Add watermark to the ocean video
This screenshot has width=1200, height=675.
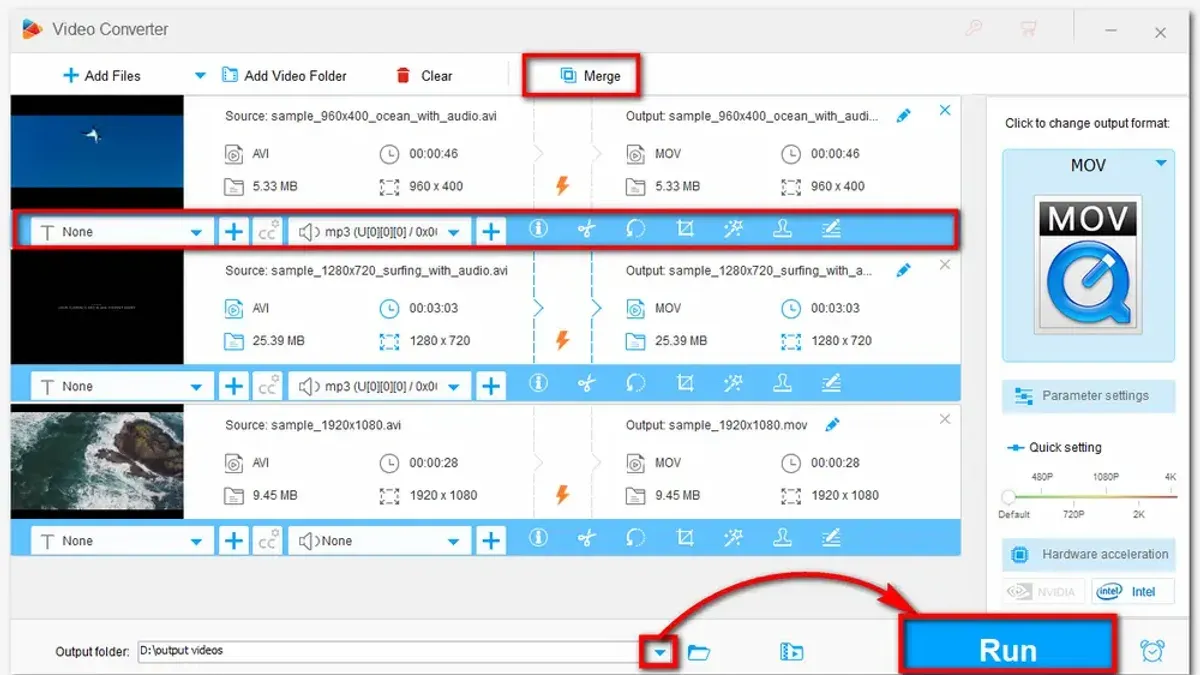[x=782, y=230]
